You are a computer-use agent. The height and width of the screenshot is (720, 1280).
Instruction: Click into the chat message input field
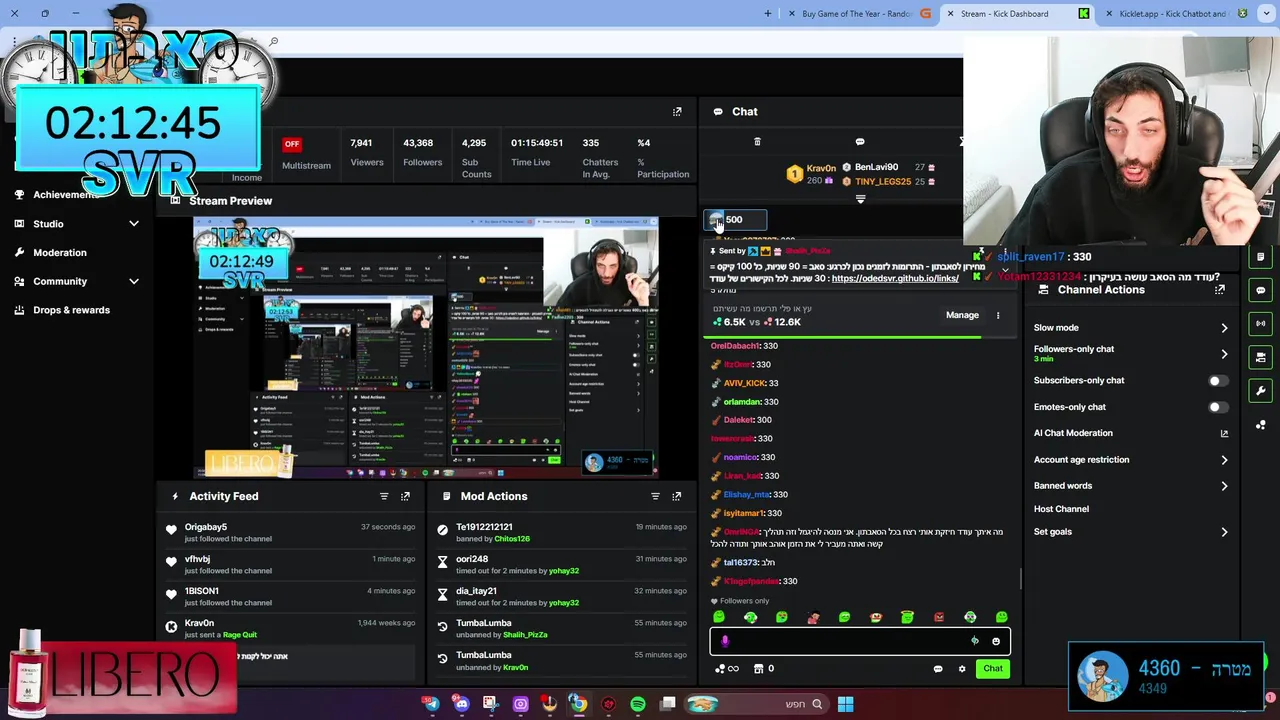[x=860, y=641]
